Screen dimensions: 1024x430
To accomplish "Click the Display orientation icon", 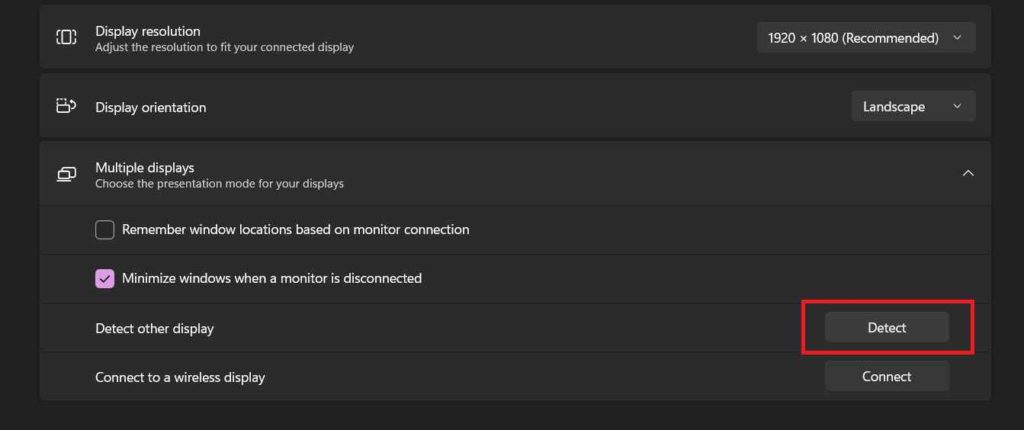I will tap(66, 106).
